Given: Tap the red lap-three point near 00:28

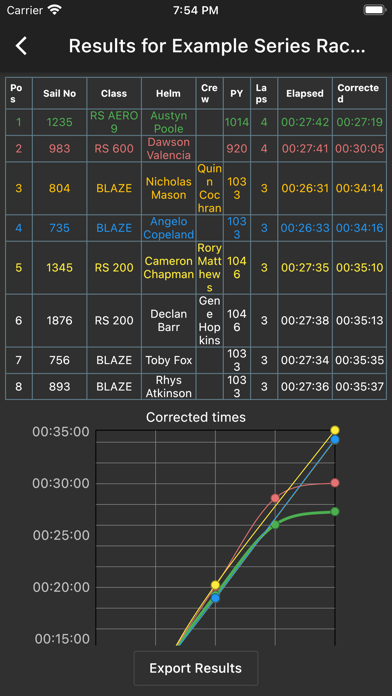Looking at the screenshot, I should tap(275, 498).
